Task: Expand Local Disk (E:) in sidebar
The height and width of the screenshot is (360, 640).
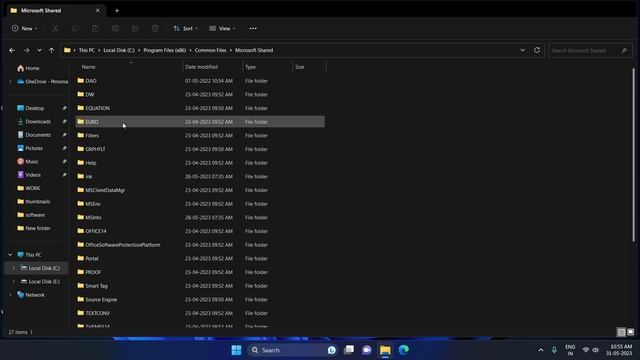Action: [x=13, y=282]
